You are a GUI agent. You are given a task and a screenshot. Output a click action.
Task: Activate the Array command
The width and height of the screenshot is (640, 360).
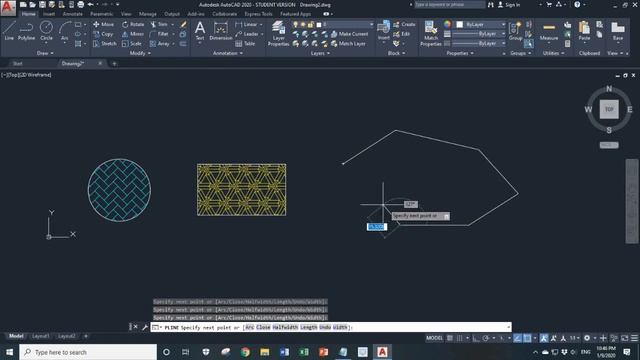(160, 44)
